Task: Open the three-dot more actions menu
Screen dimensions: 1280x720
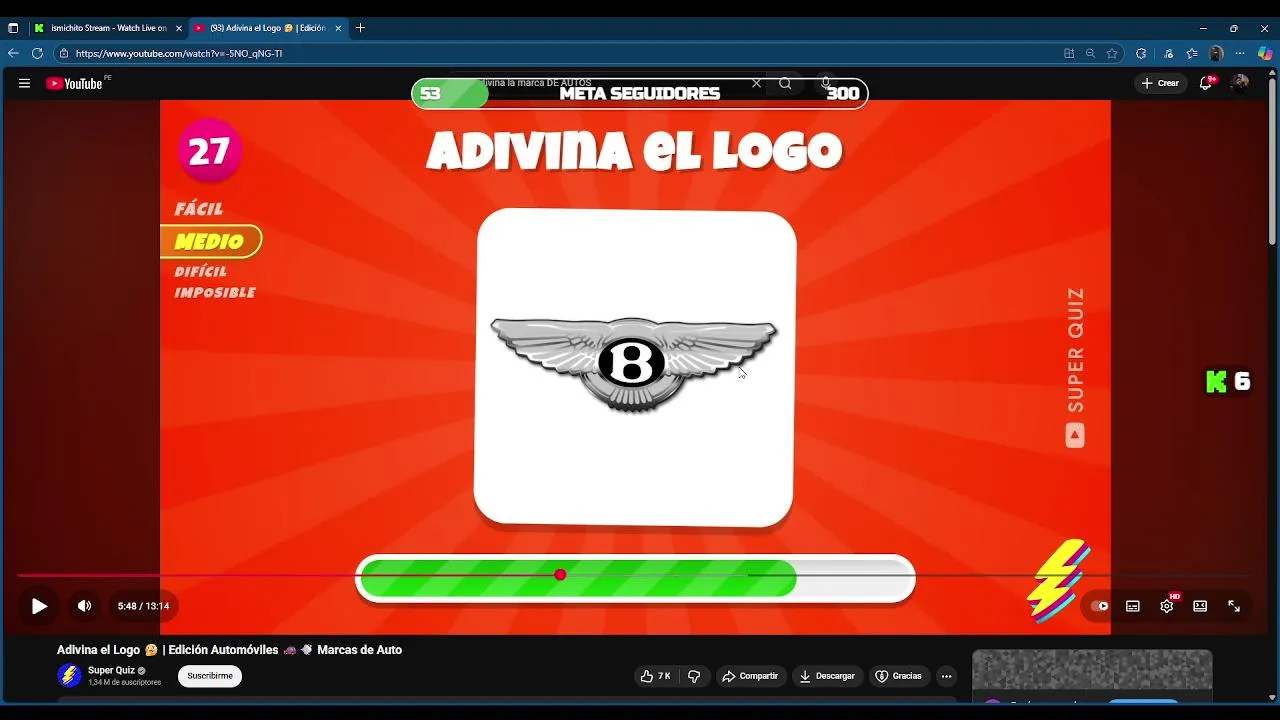Action: (x=946, y=676)
